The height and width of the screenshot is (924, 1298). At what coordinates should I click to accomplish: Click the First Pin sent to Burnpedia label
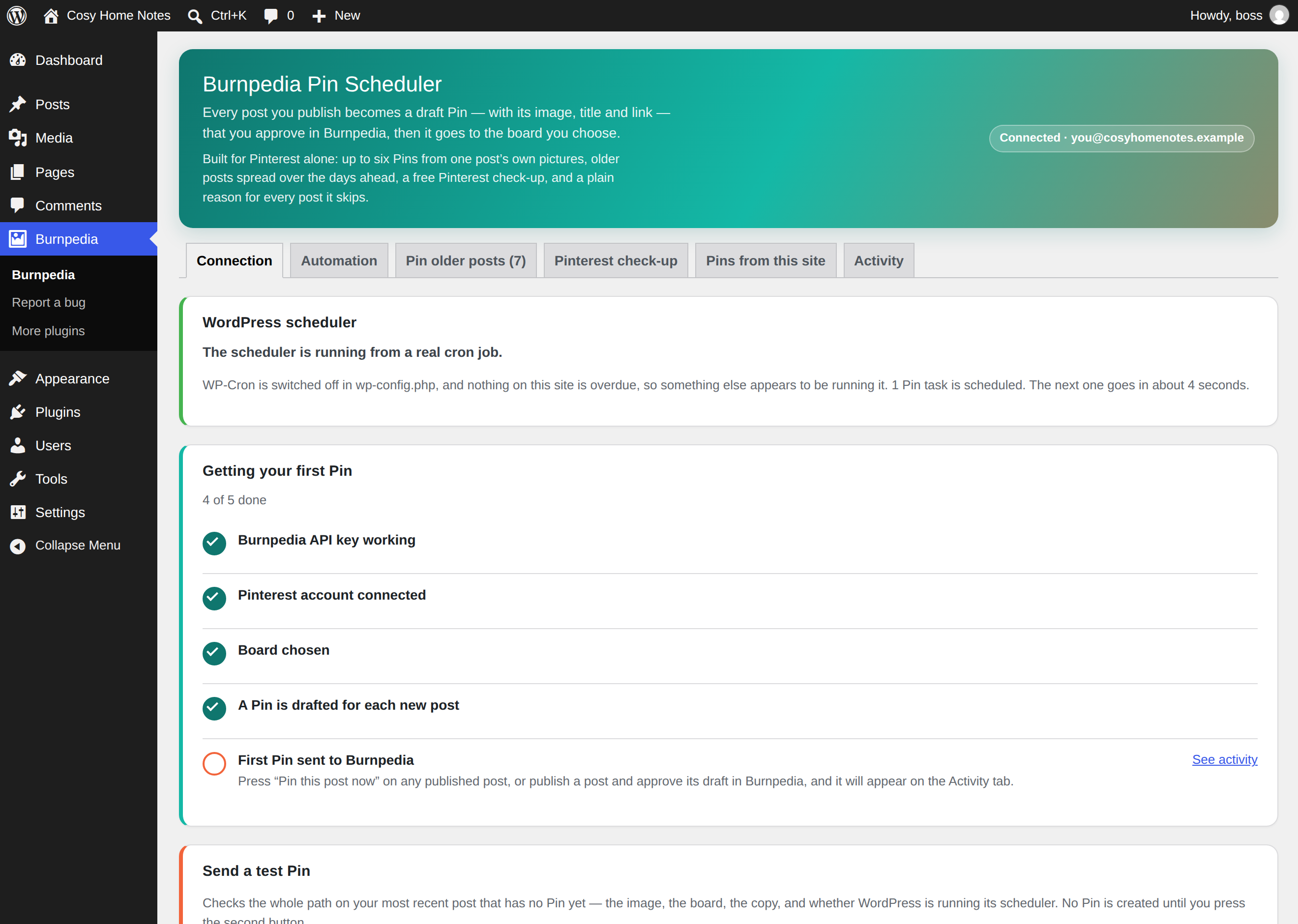coord(325,760)
